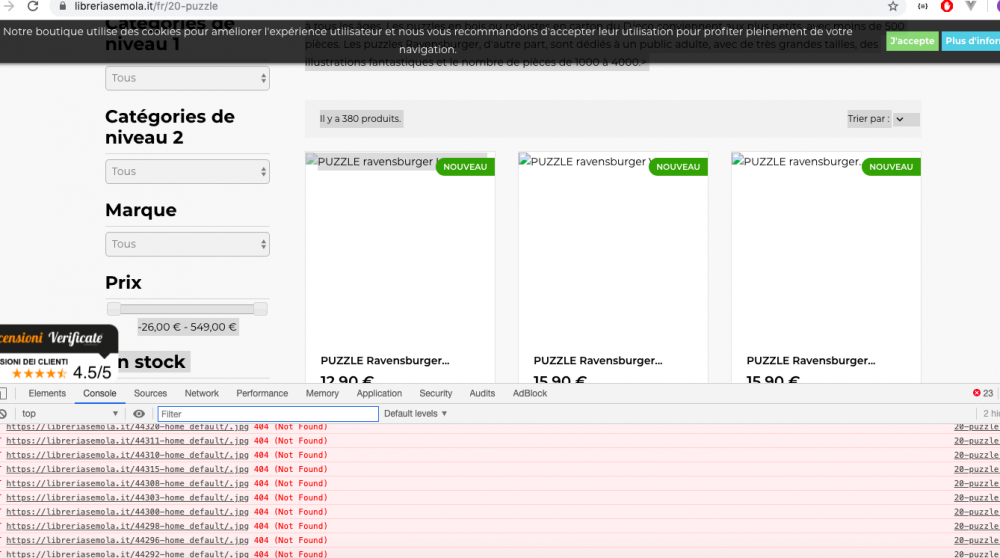
Task: Open the 44300-home_default 404 error URL
Action: (127, 511)
